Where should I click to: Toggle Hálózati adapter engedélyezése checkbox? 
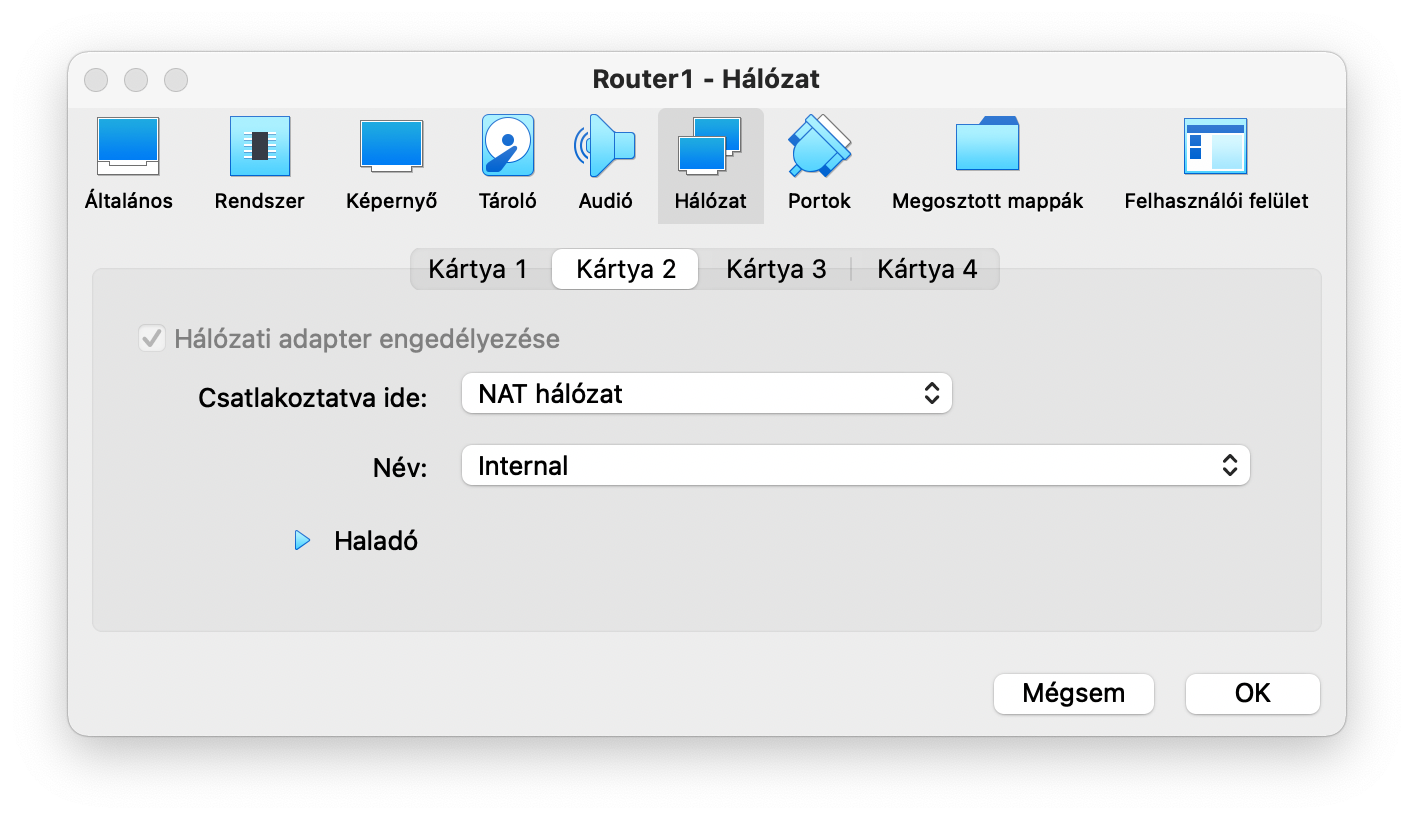152,339
